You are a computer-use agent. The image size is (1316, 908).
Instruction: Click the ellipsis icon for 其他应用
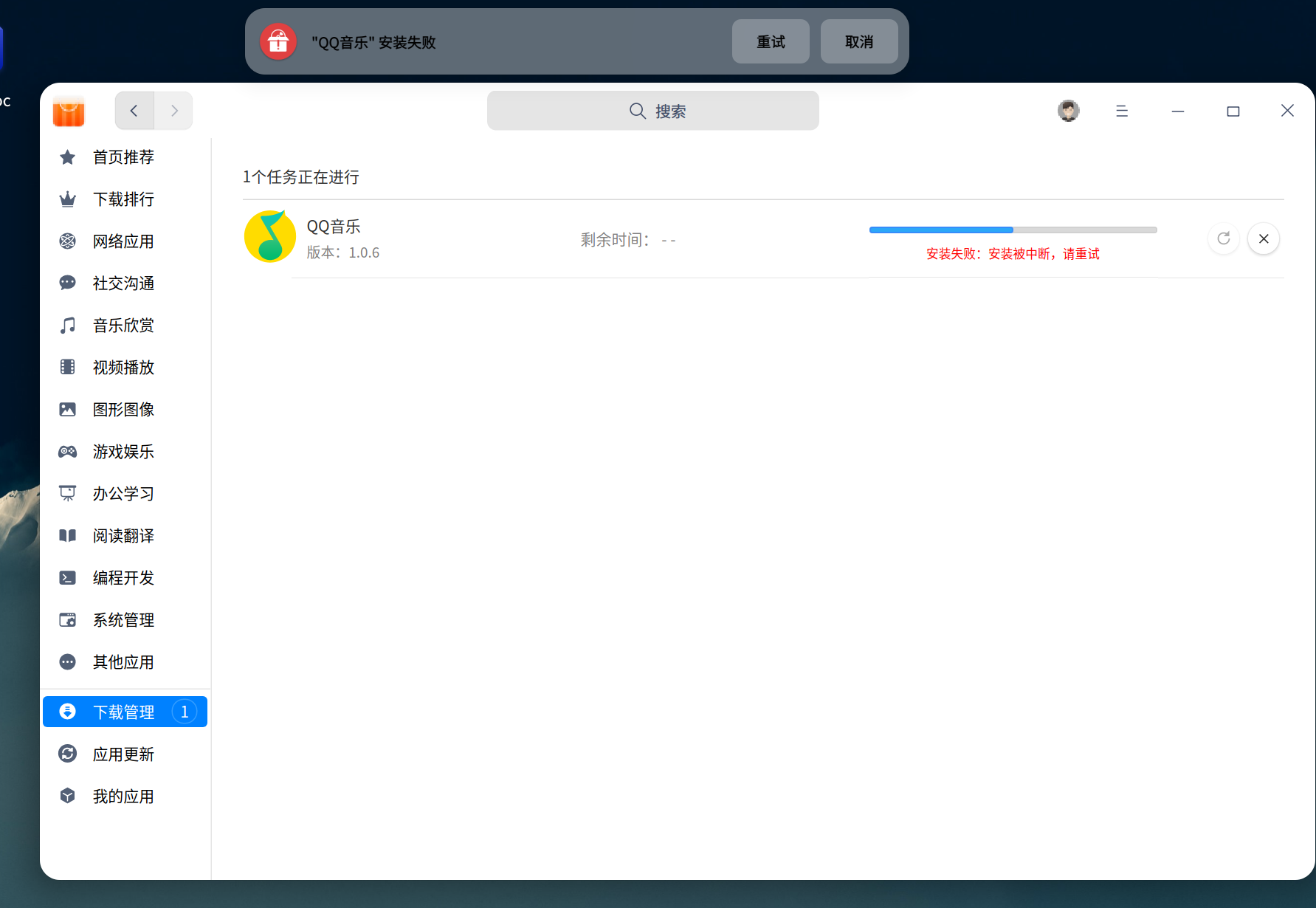coord(67,662)
